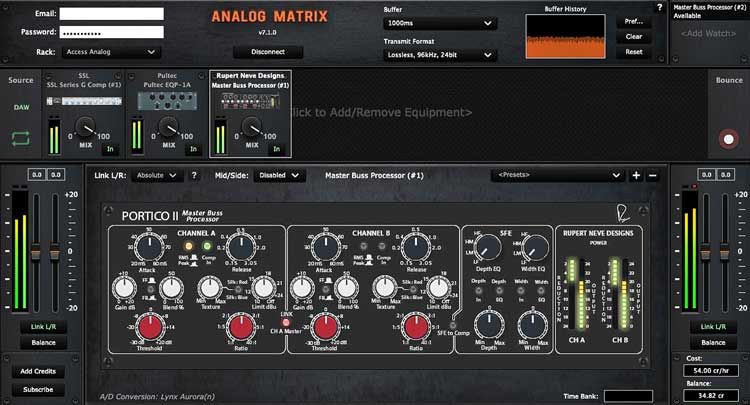Open the Link L/R Absolute dropdown
Image resolution: width=750 pixels, height=405 pixels.
point(156,175)
